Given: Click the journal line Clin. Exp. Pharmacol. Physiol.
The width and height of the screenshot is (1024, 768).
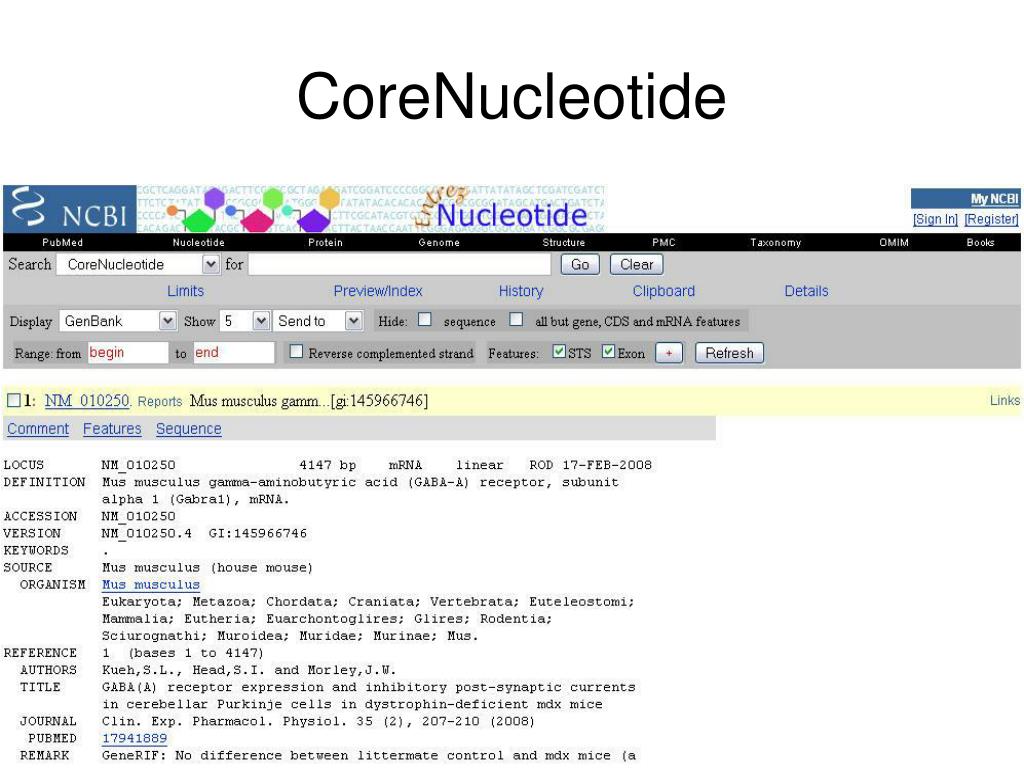Looking at the screenshot, I should 318,721.
